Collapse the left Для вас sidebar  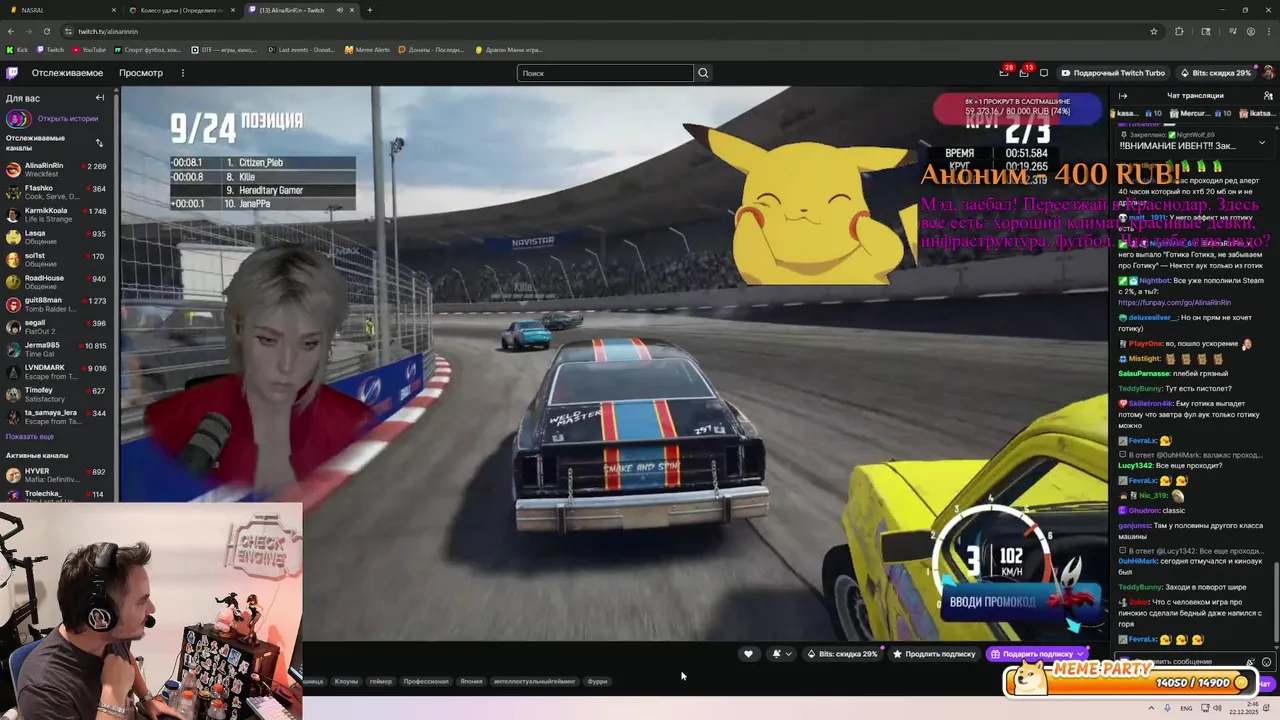(x=100, y=98)
